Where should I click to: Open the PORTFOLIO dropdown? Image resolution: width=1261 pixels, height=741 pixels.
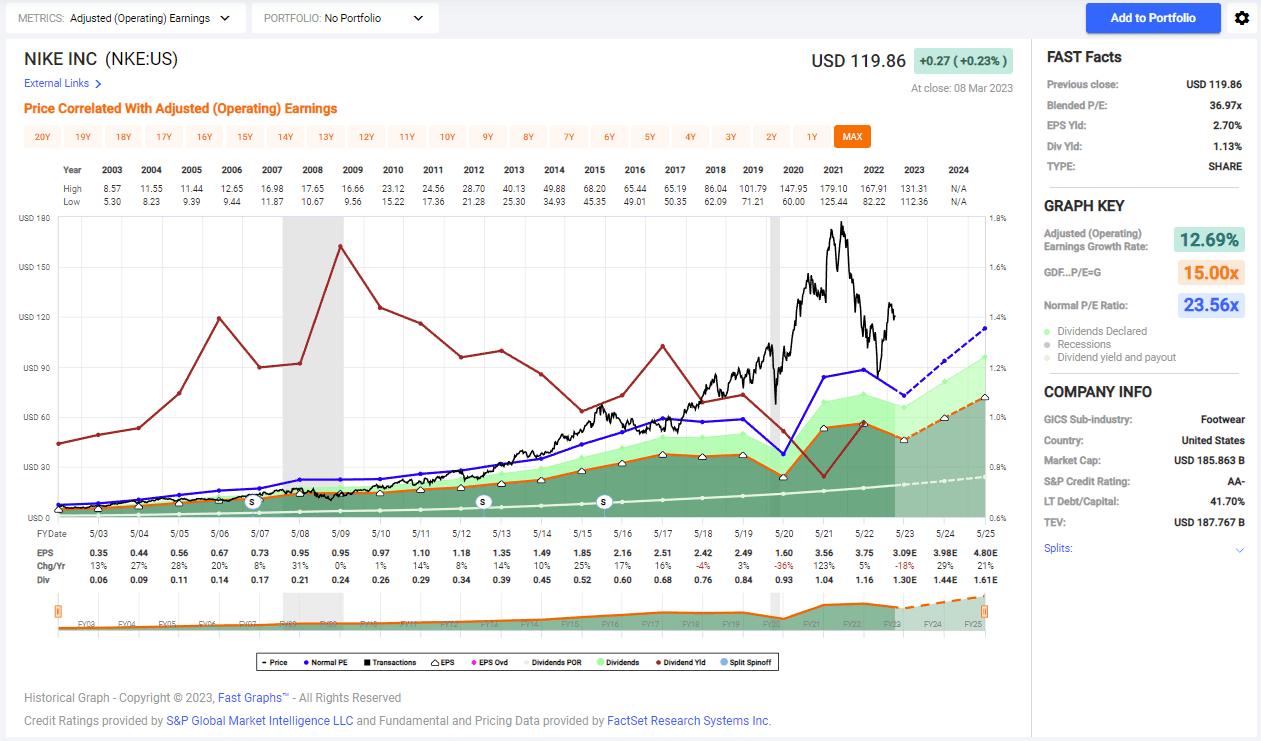(x=345, y=18)
